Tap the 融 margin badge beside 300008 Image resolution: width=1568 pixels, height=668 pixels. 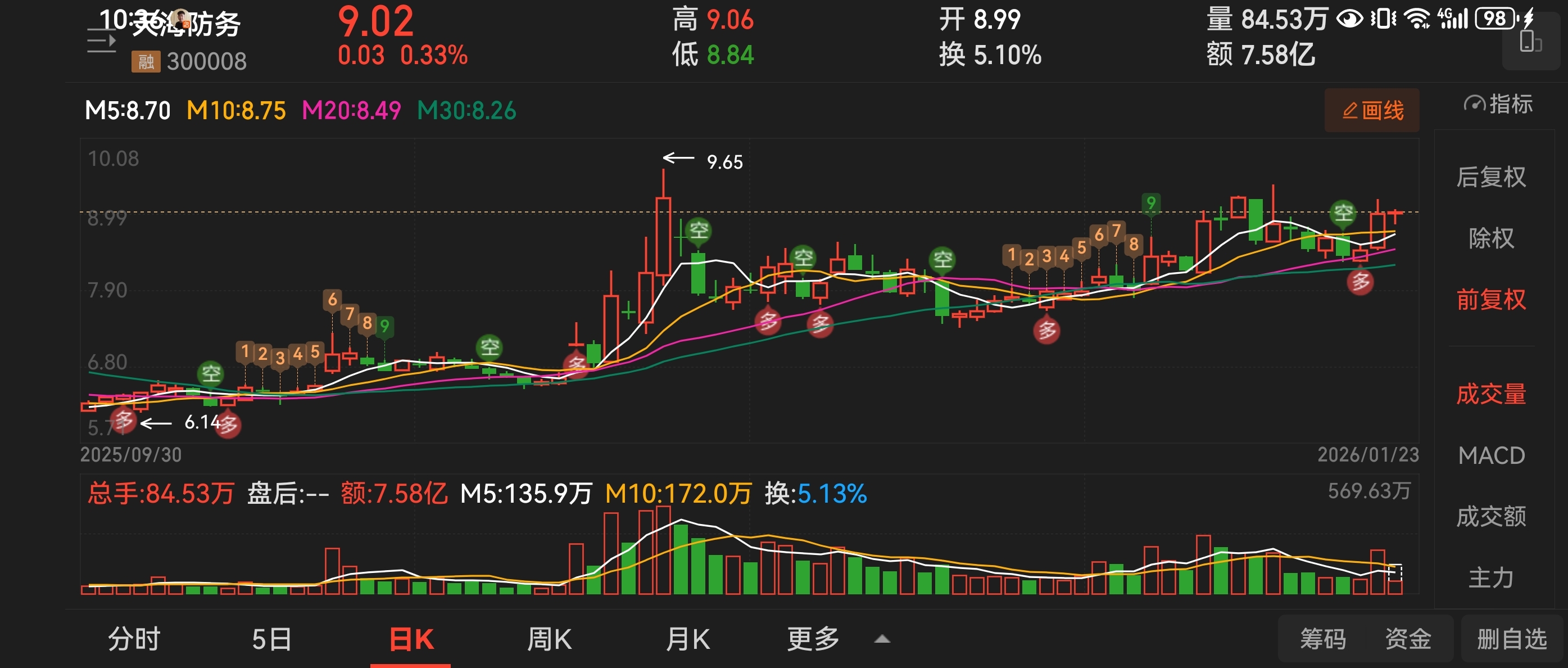tap(146, 61)
